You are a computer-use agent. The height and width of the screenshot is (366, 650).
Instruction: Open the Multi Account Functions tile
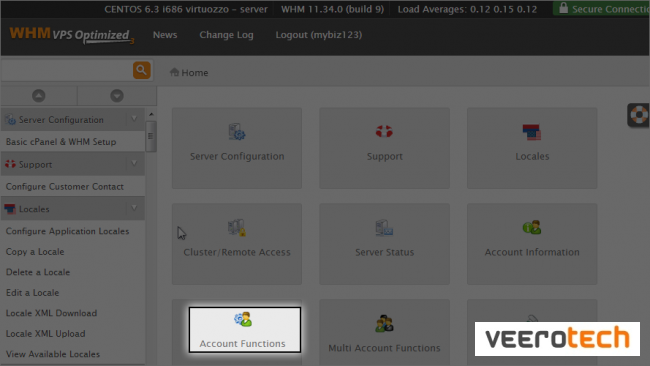384,333
